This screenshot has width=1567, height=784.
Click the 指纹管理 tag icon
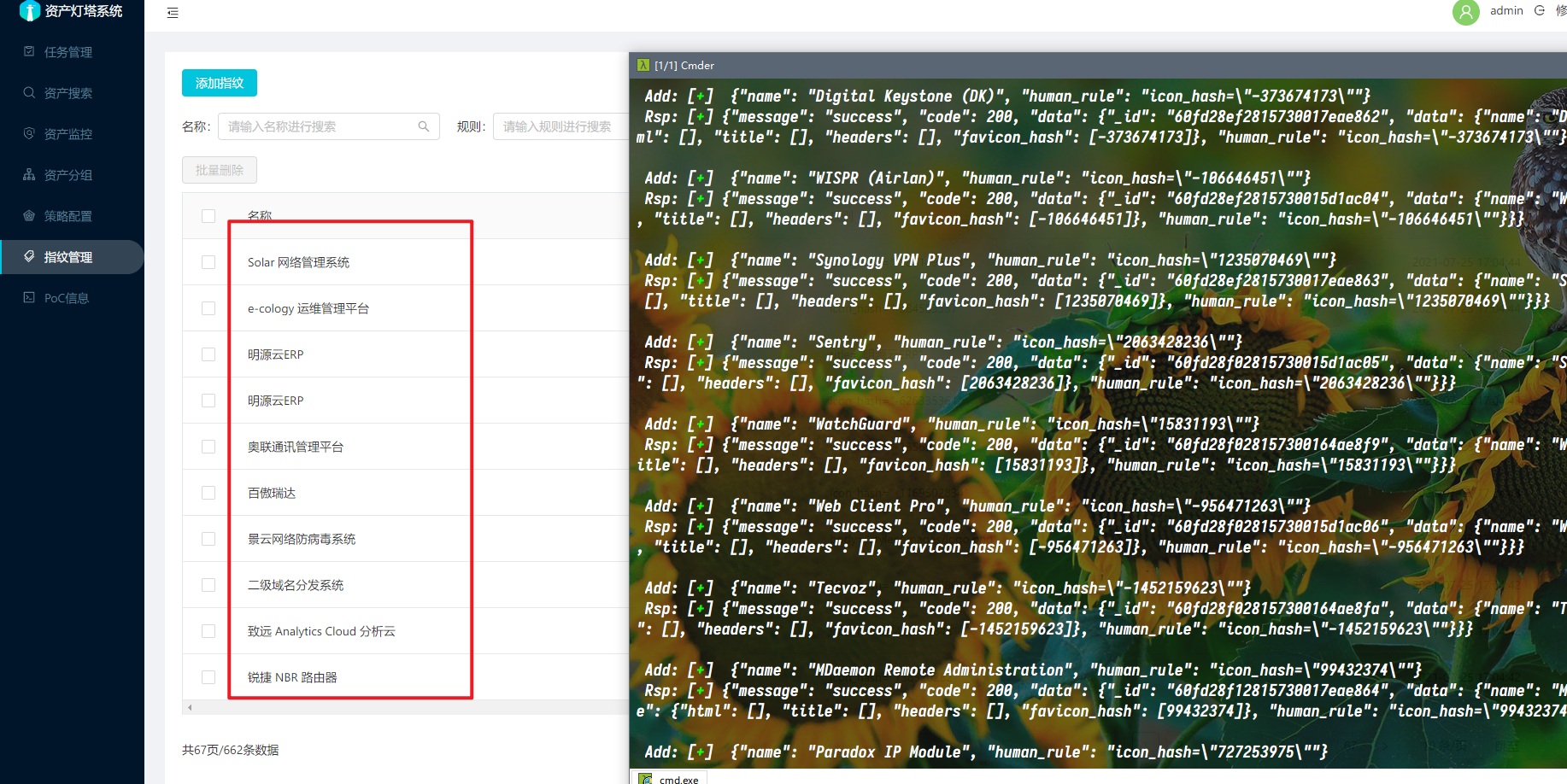click(29, 256)
